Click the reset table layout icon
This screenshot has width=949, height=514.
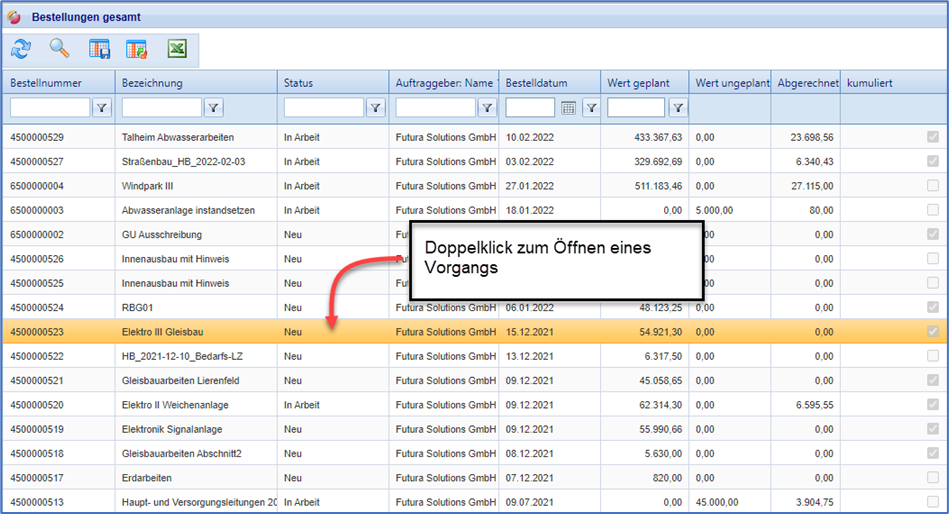point(137,49)
